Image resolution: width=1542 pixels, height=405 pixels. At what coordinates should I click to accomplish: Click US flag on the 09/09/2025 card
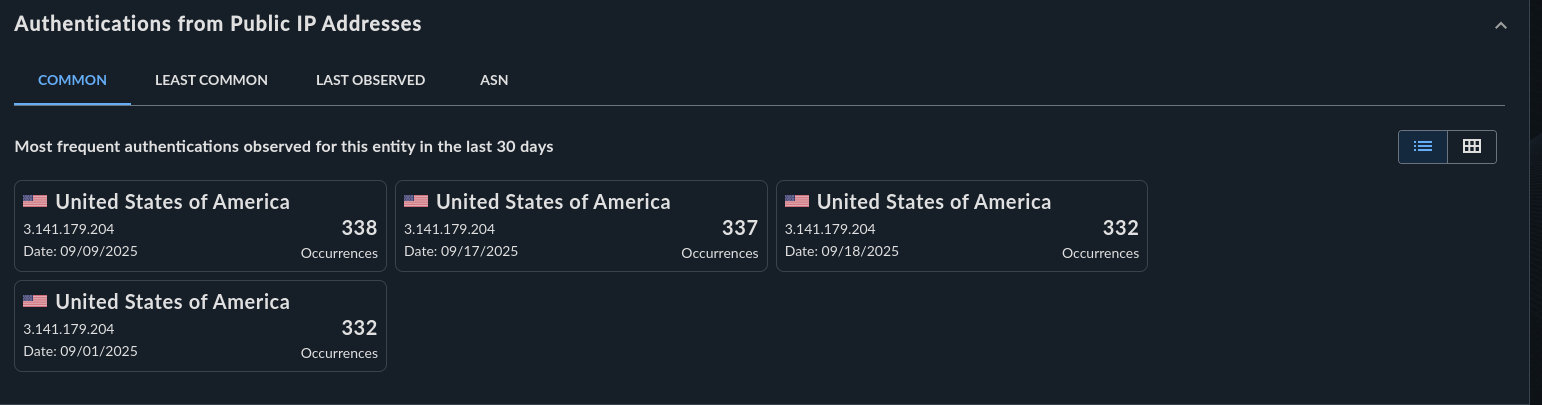point(35,201)
